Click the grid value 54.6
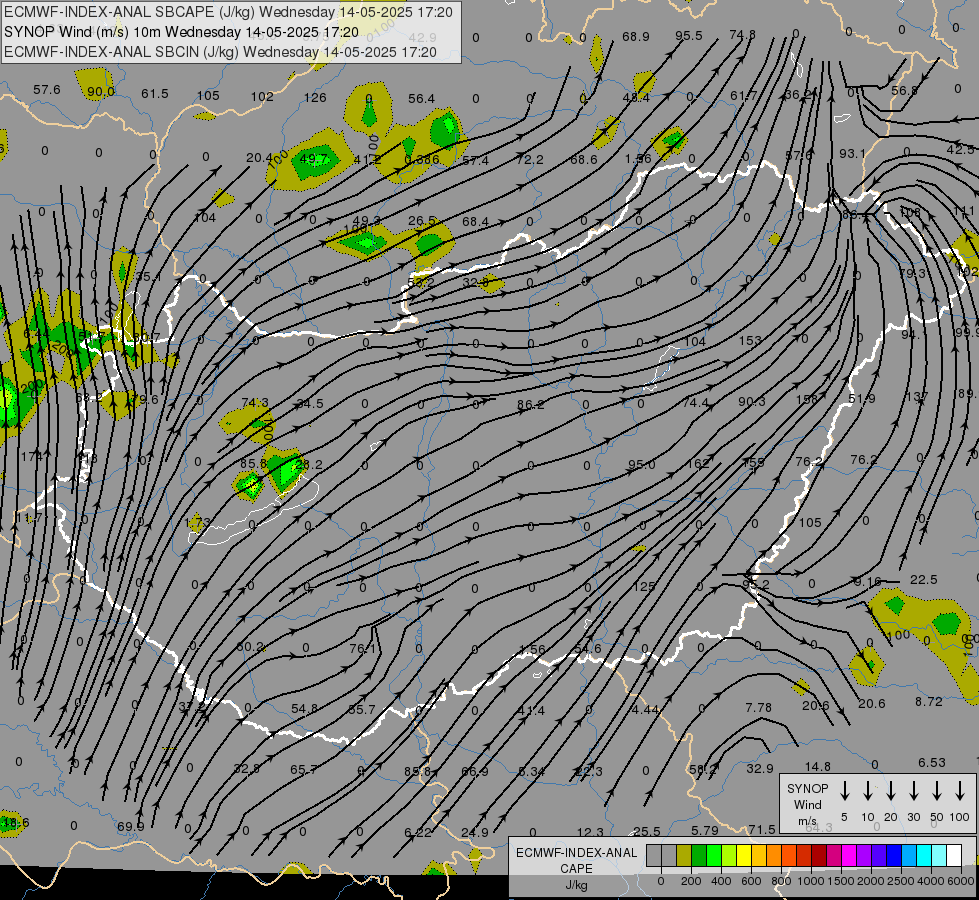The width and height of the screenshot is (979, 900). [x=588, y=649]
